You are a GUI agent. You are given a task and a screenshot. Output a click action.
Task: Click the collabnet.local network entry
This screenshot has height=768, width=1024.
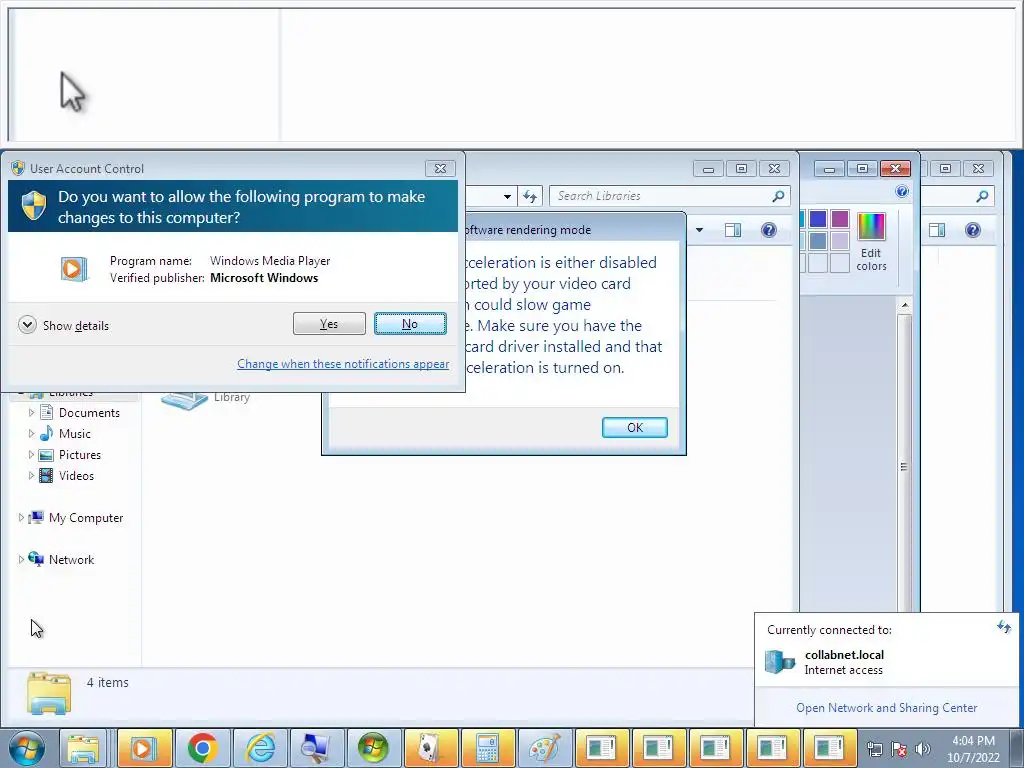[844, 662]
